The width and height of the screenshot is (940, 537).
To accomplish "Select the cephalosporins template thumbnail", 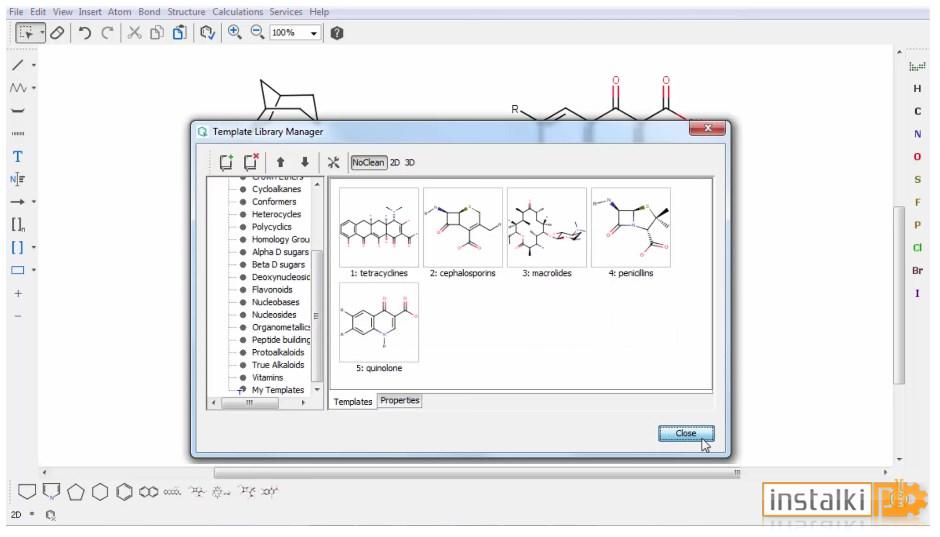I will pos(463,227).
